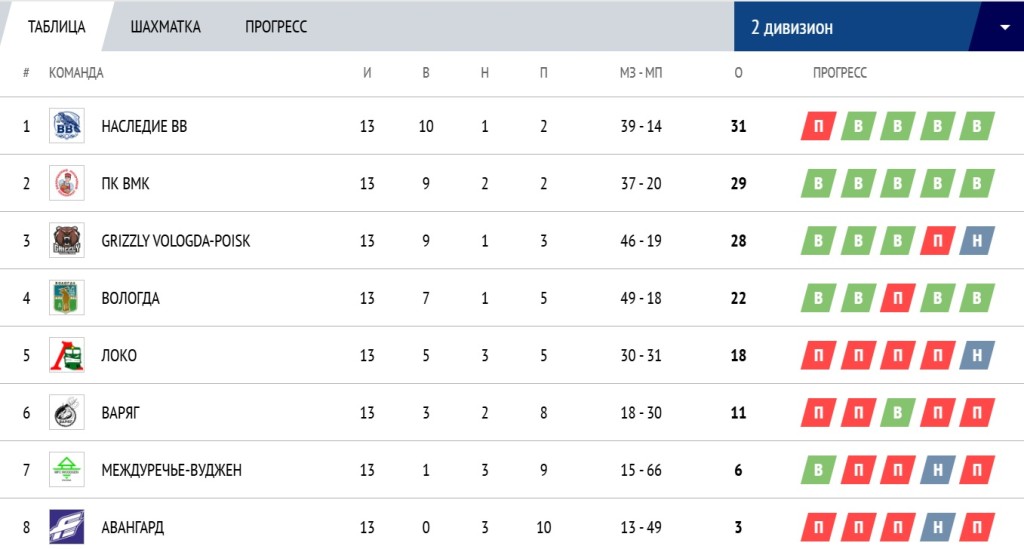Screen dimensions: 1024x549
Task: Open the Наследие ВВ team name link
Action: pos(144,126)
